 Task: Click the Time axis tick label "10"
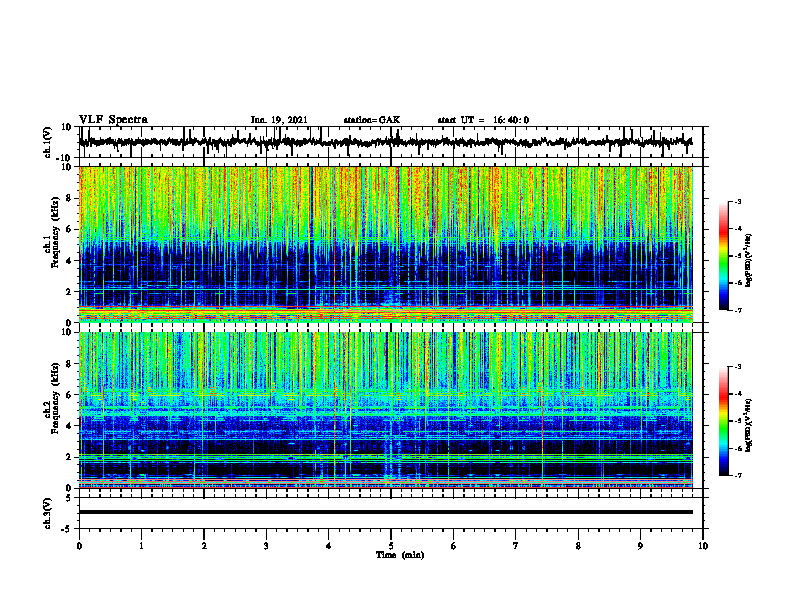pyautogui.click(x=703, y=546)
